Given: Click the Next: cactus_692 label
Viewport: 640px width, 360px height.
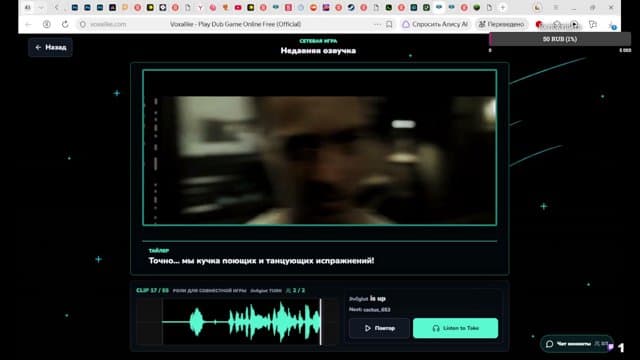Looking at the screenshot, I should tap(369, 310).
